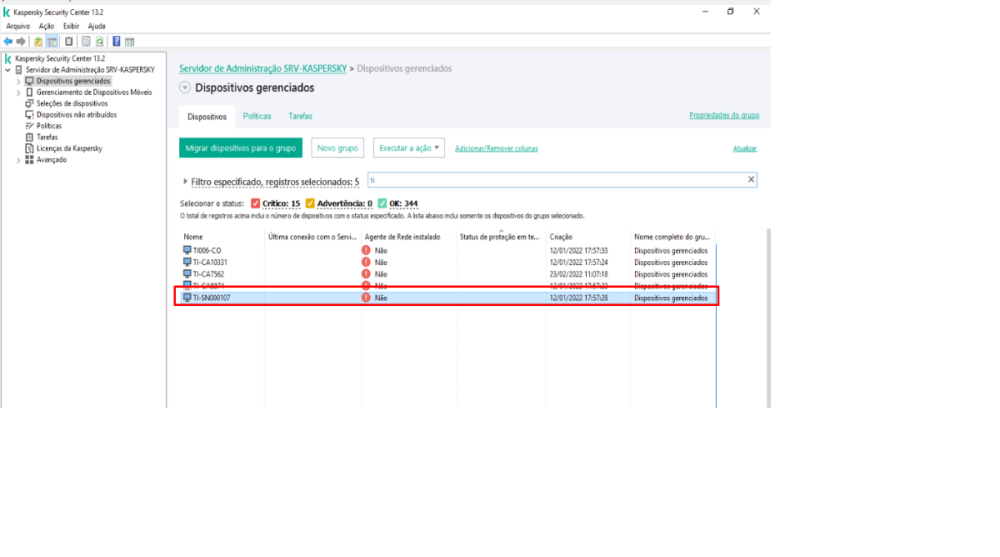Click the icon beside Dispositivos não atribuídos

point(29,115)
